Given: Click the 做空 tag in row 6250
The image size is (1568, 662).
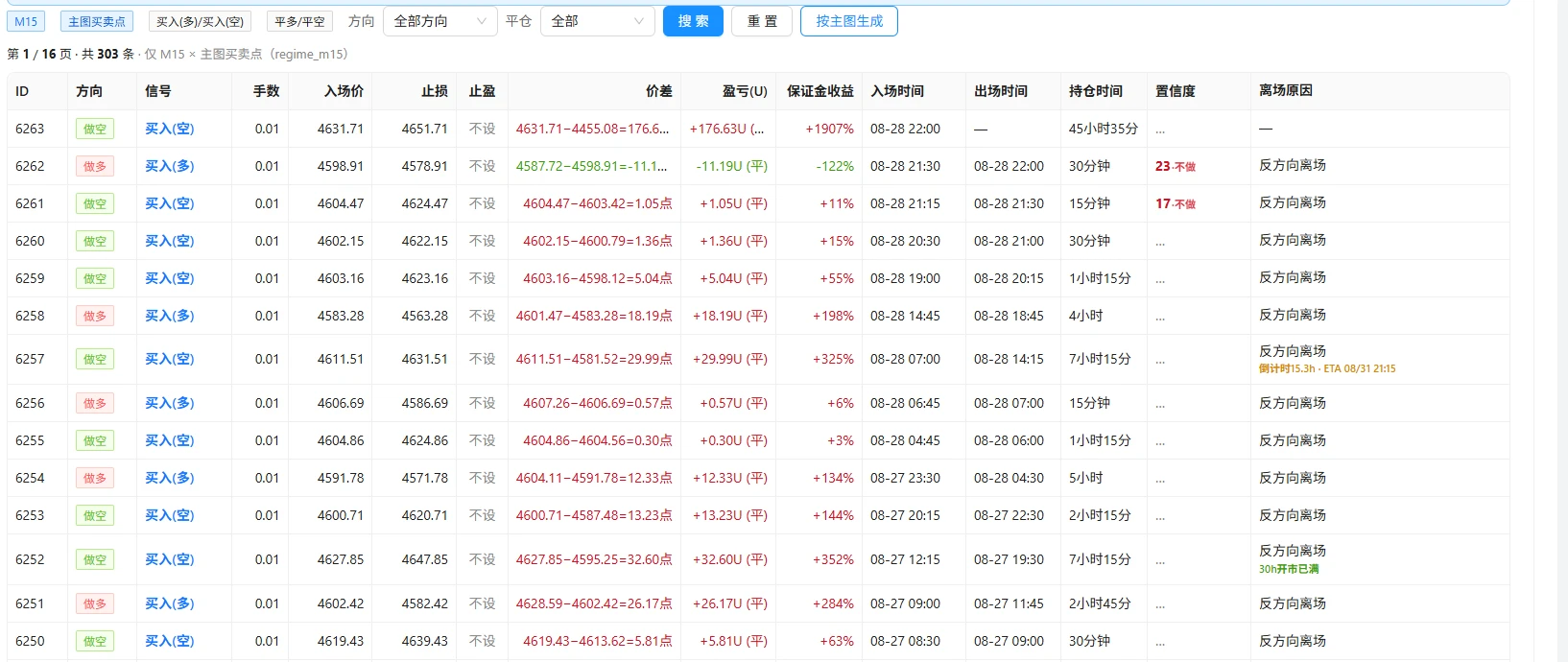Looking at the screenshot, I should (x=95, y=641).
